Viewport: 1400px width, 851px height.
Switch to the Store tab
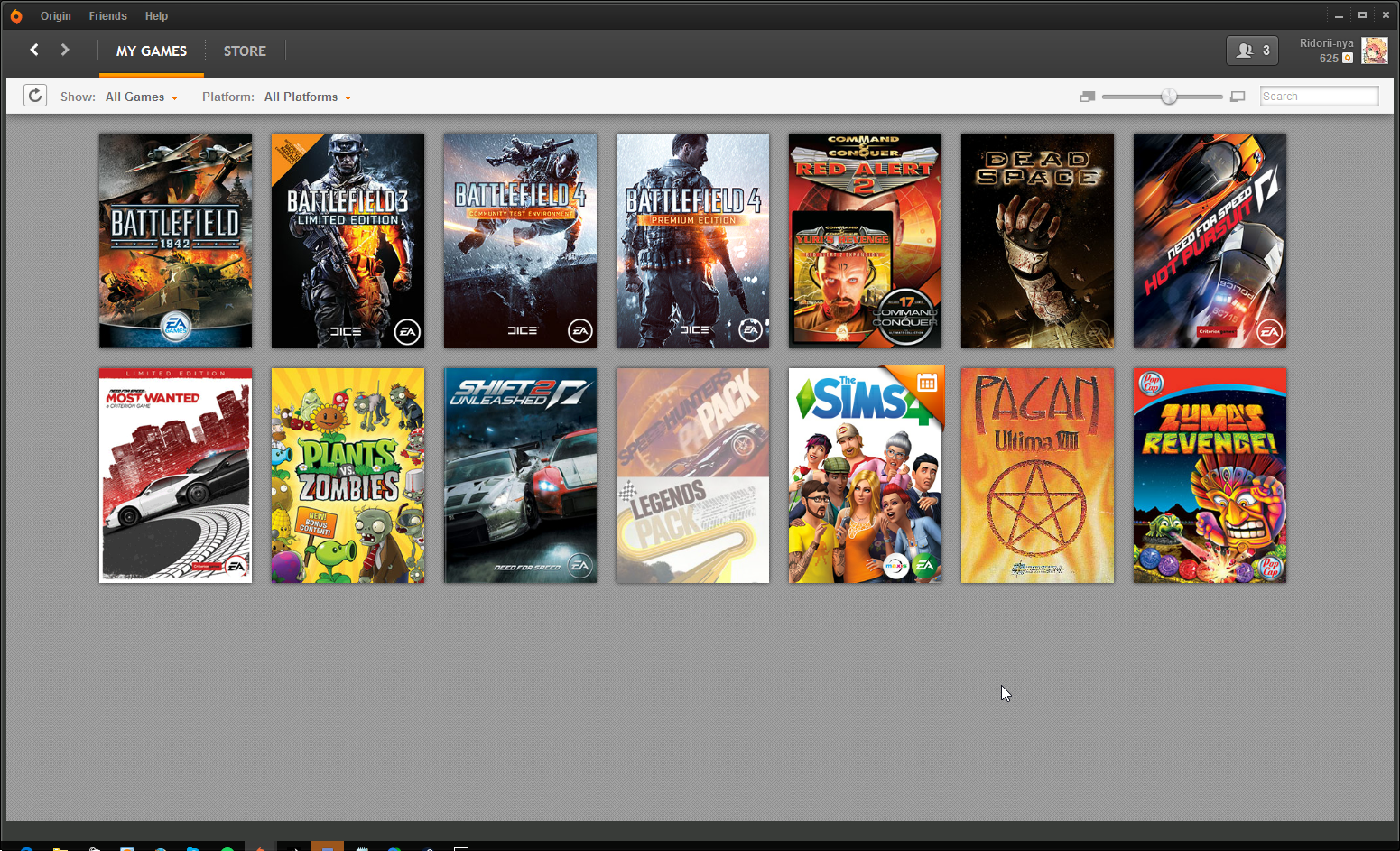click(245, 51)
